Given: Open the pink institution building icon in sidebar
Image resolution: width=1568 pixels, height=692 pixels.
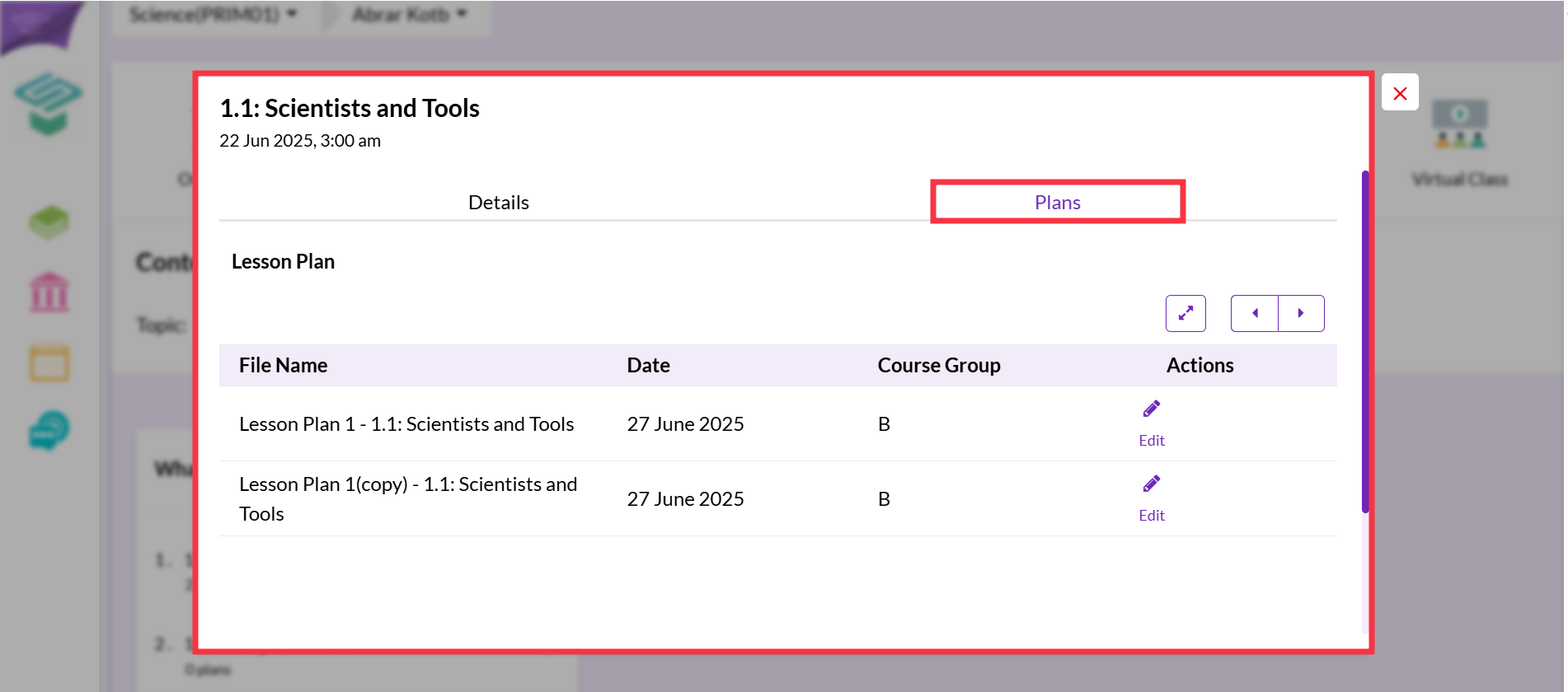Looking at the screenshot, I should pyautogui.click(x=49, y=292).
